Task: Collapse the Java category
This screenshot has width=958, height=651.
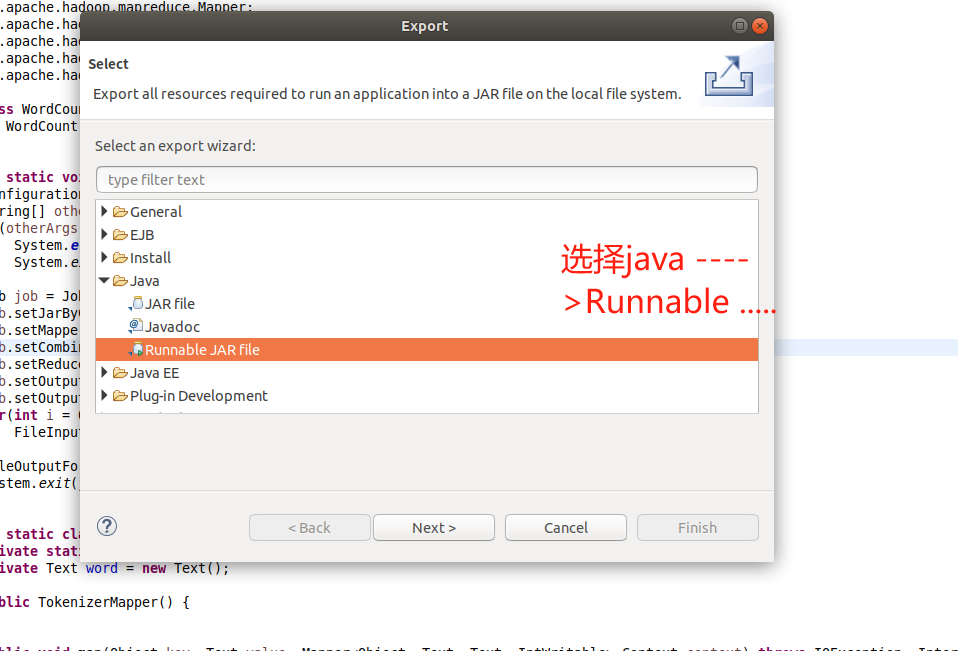Action: point(104,280)
